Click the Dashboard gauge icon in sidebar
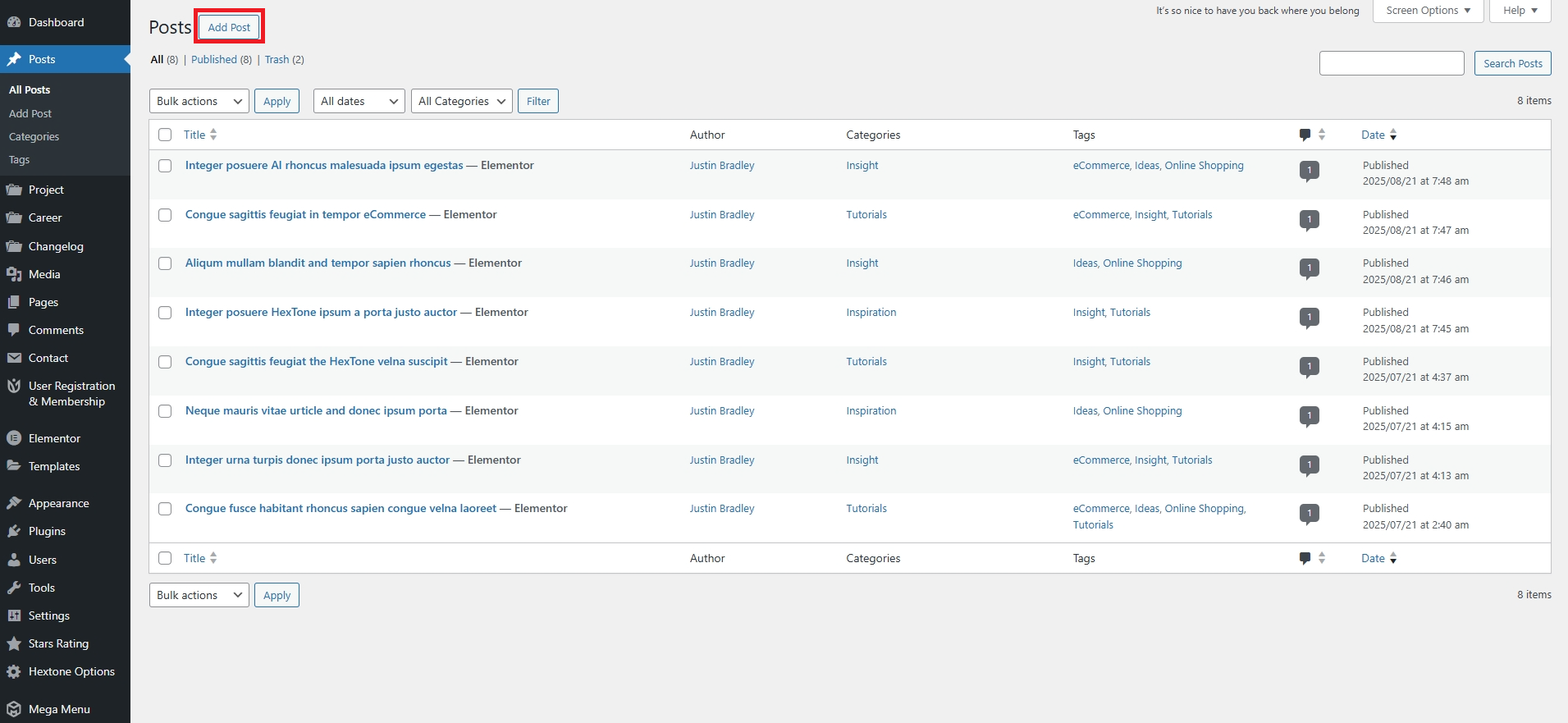The height and width of the screenshot is (723, 1568). [14, 22]
